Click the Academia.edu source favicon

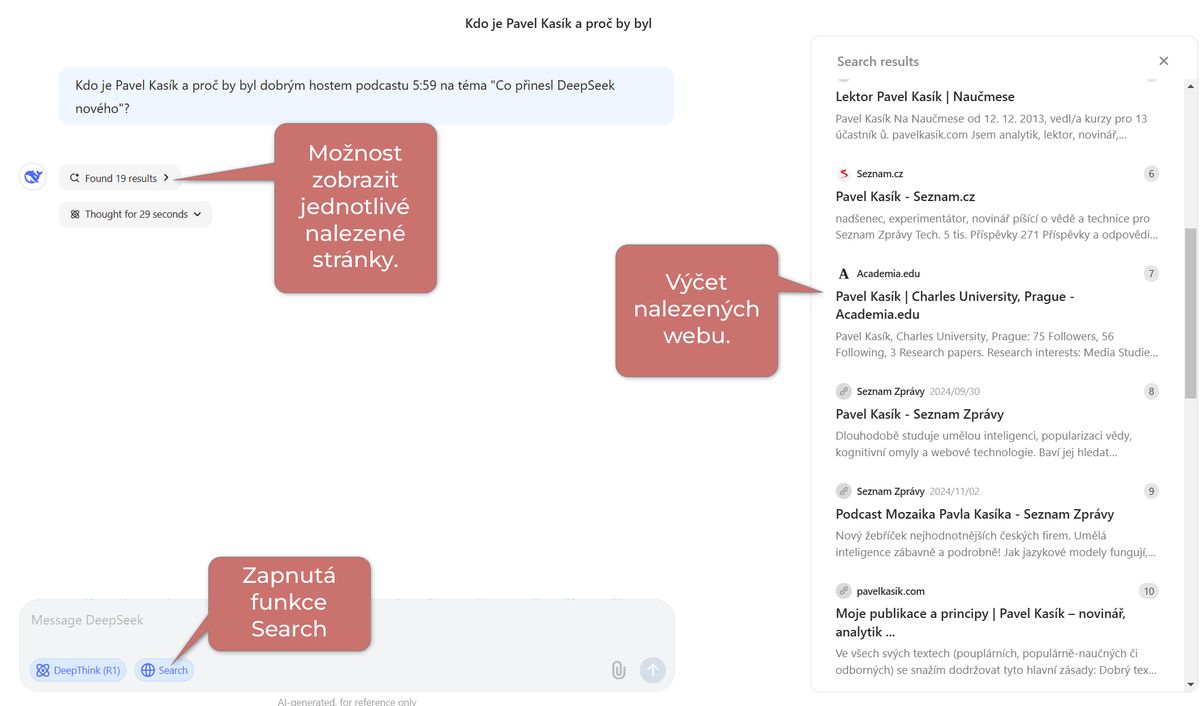pyautogui.click(x=844, y=274)
